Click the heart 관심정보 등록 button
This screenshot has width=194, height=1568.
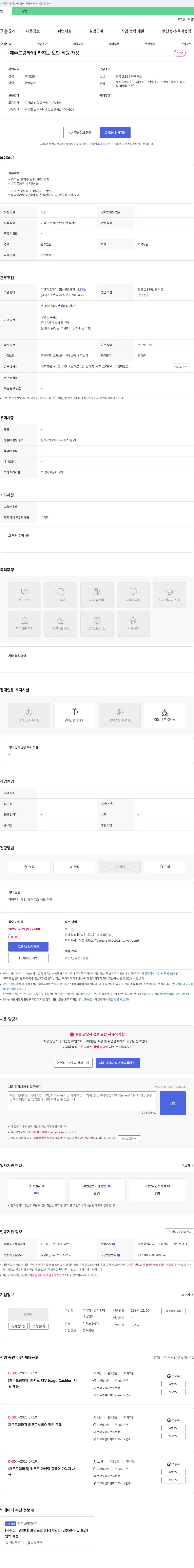coord(80,132)
